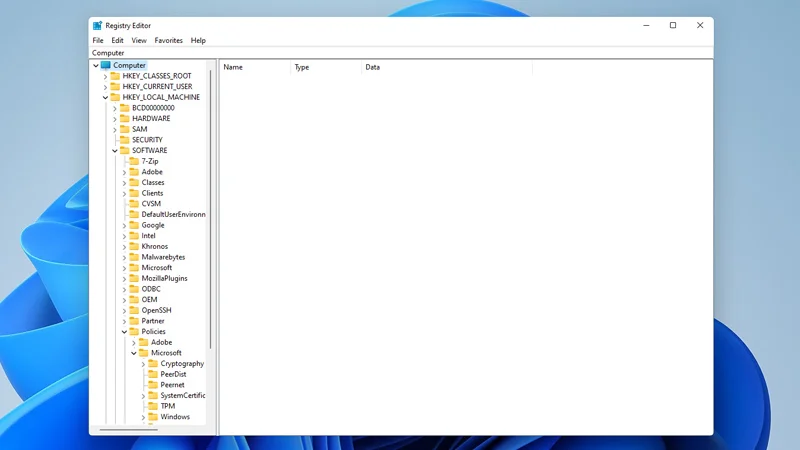The width and height of the screenshot is (800, 450).
Task: Click the ODBC folder icon
Action: tap(134, 289)
